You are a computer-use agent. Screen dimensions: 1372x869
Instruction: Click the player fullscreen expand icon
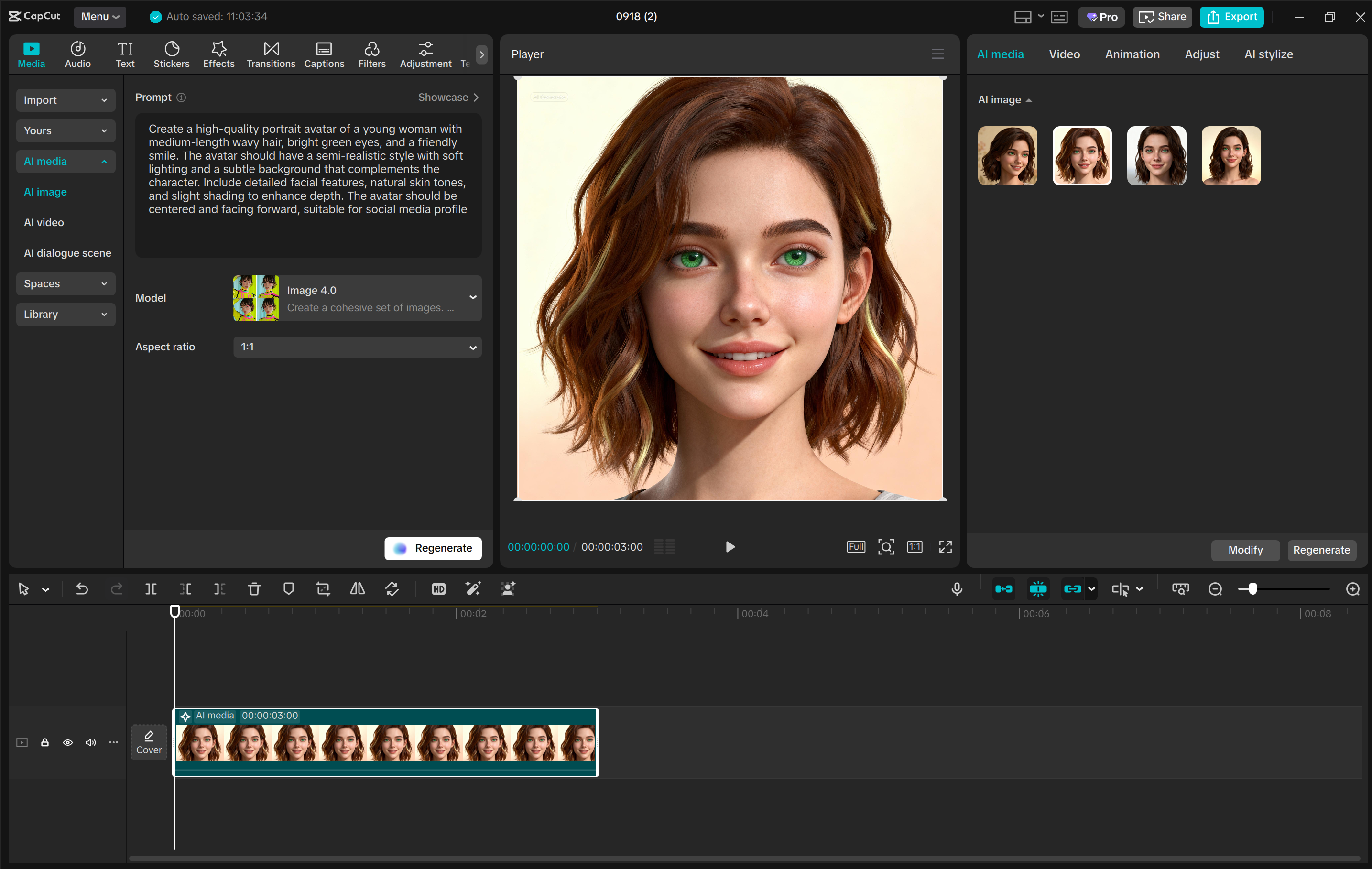945,547
